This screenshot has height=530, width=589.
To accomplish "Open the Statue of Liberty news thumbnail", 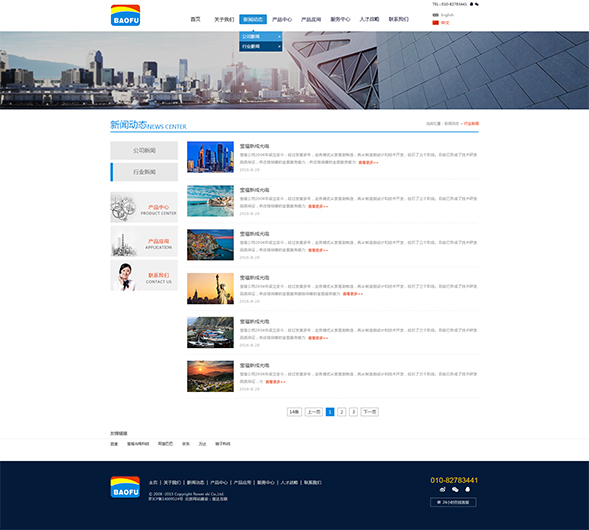I will (x=210, y=289).
